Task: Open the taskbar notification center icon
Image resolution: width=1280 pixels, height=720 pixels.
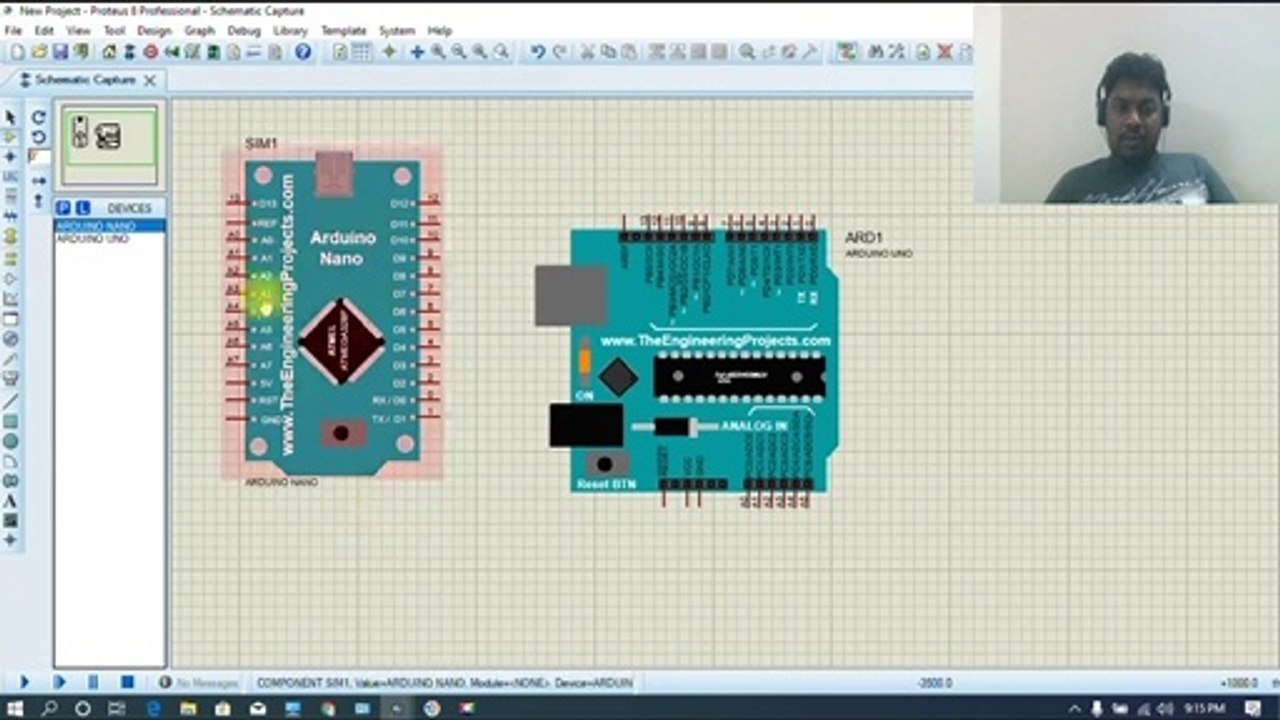Action: (x=1254, y=708)
